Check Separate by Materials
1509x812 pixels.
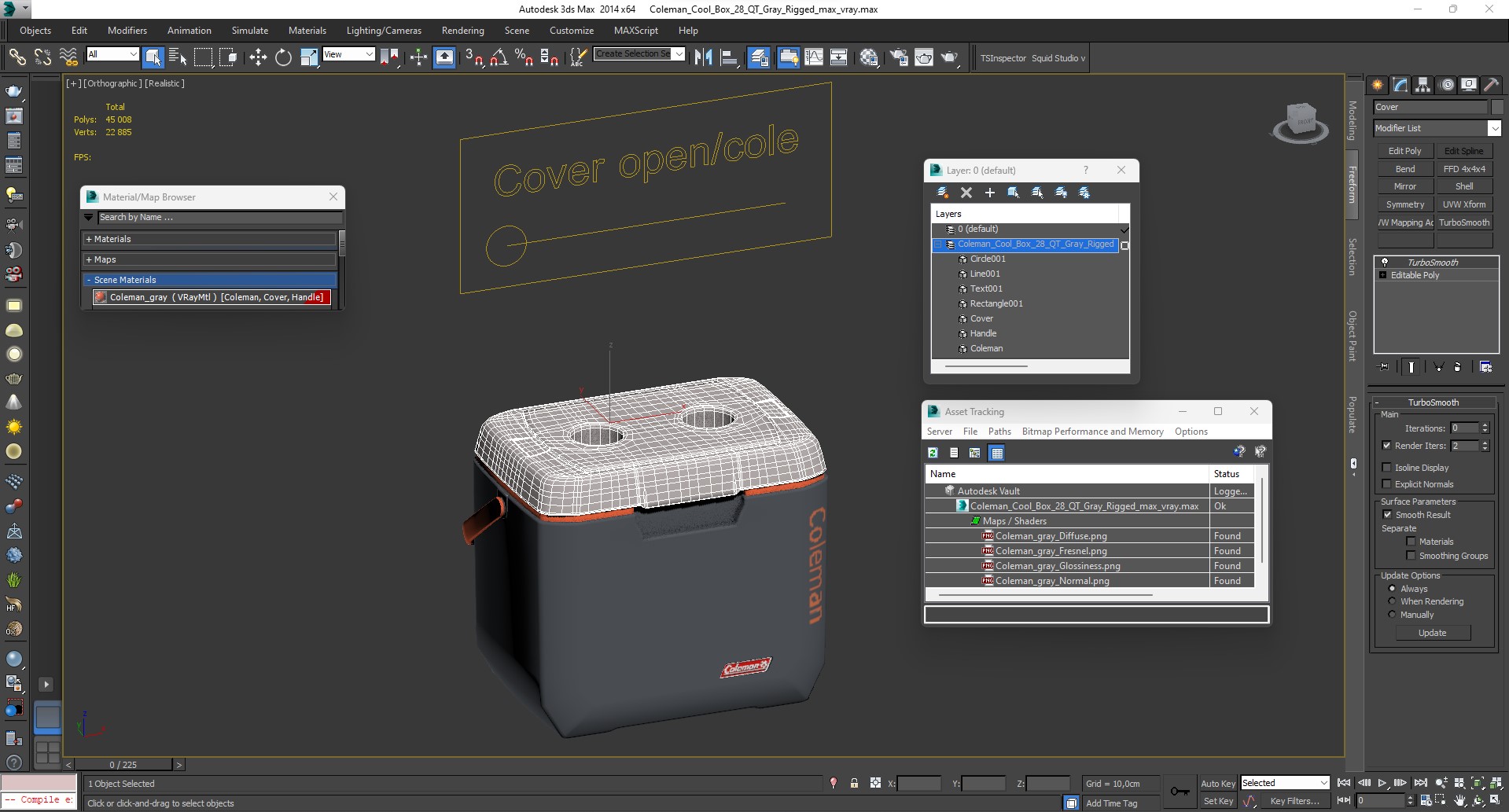tap(1411, 542)
